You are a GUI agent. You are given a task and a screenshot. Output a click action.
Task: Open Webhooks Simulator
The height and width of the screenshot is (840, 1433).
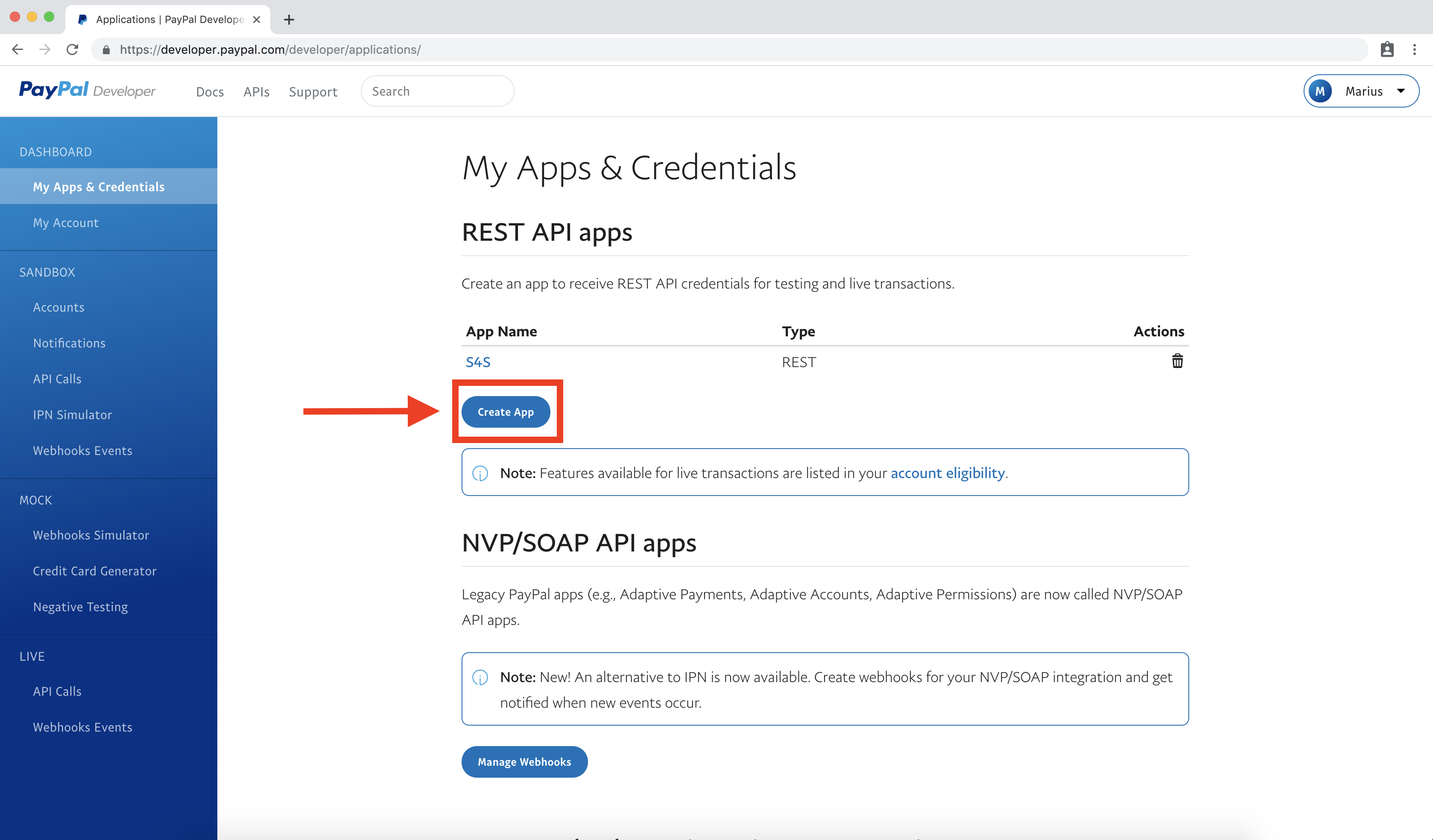(x=91, y=535)
